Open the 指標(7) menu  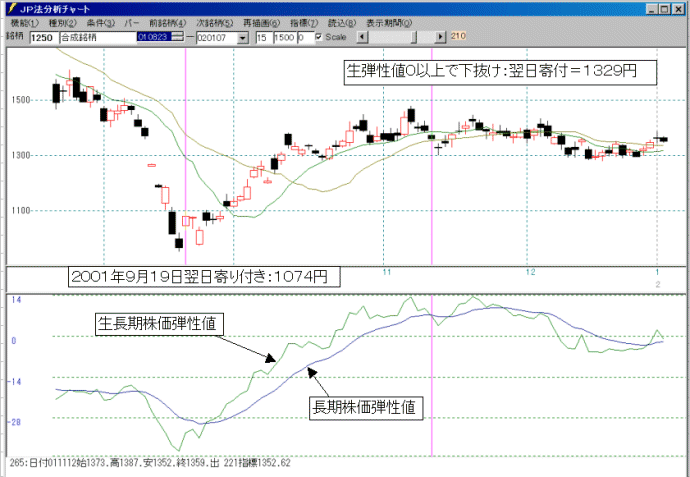304,23
